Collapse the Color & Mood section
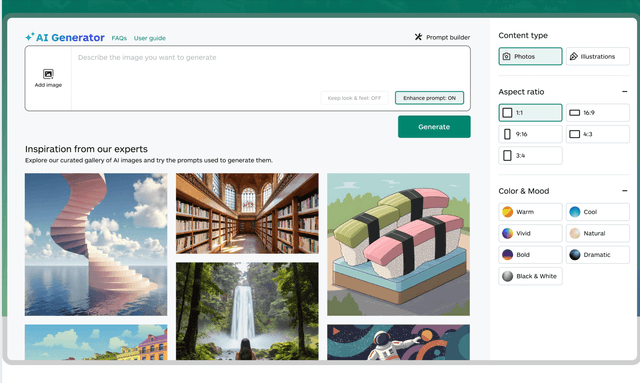Screen dimensions: 640x383 pyautogui.click(x=624, y=191)
